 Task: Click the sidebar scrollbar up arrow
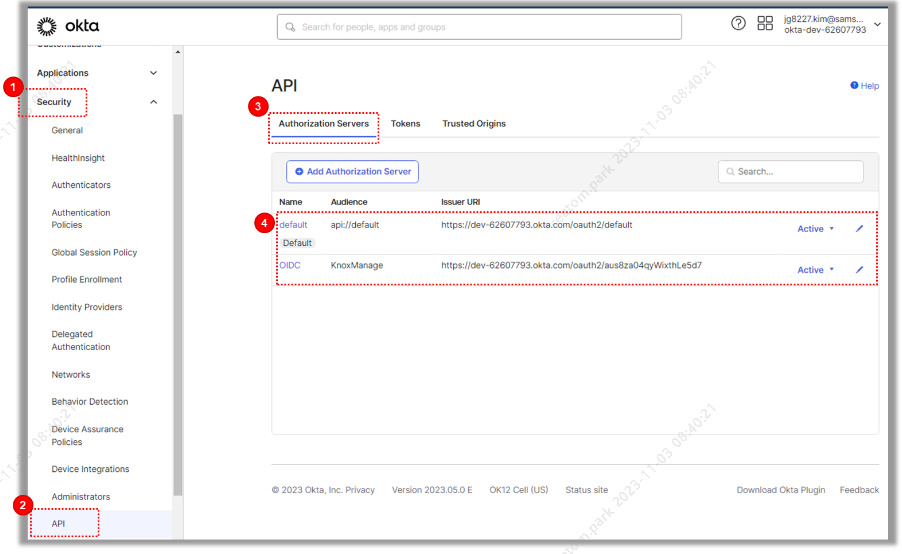178,52
